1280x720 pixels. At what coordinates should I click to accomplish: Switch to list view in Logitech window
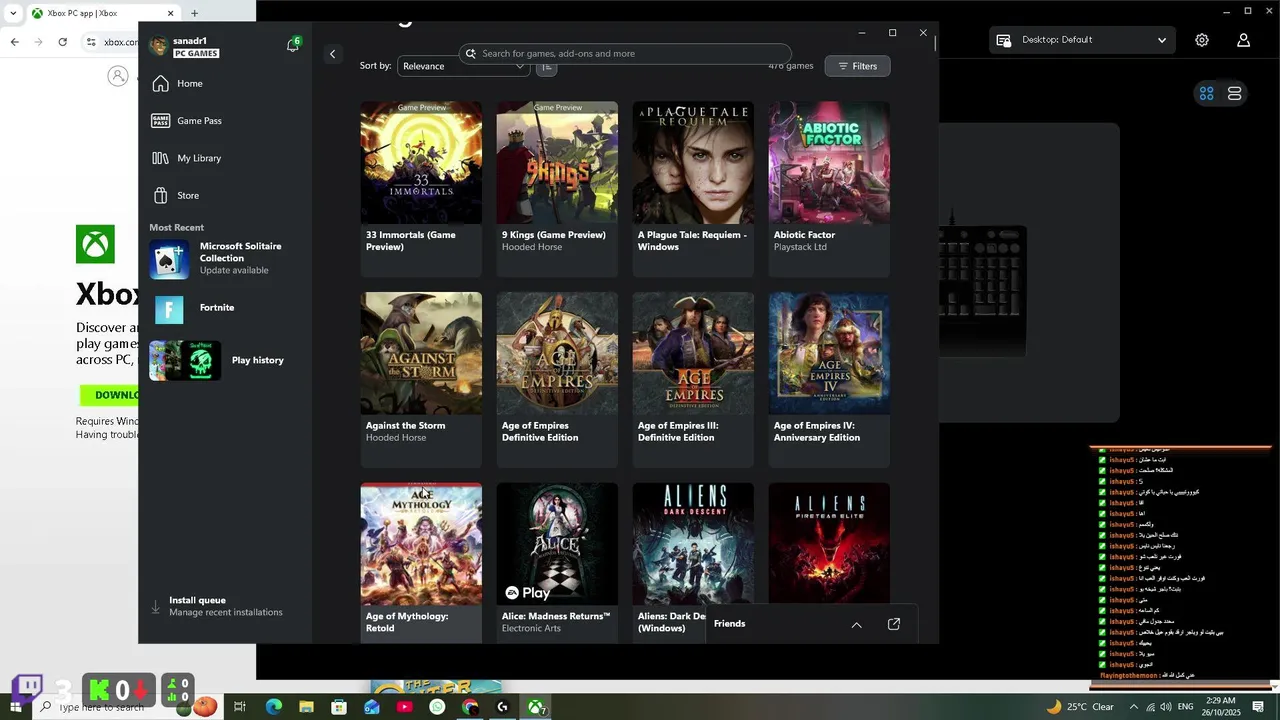[1234, 93]
